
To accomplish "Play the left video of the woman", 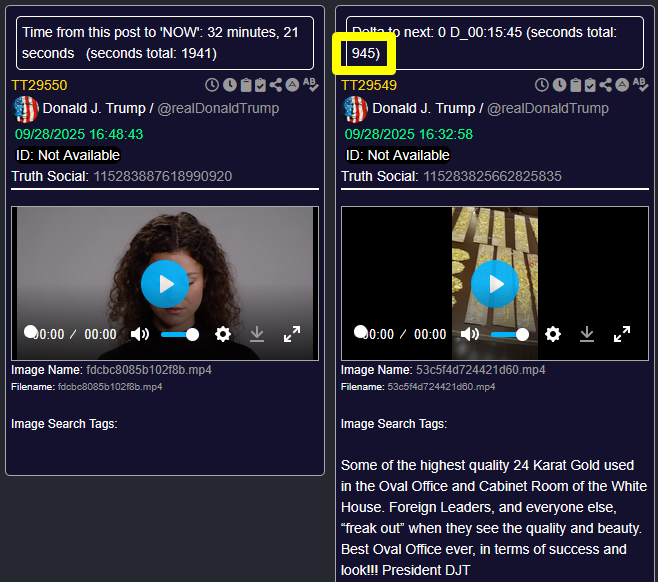I will (165, 284).
